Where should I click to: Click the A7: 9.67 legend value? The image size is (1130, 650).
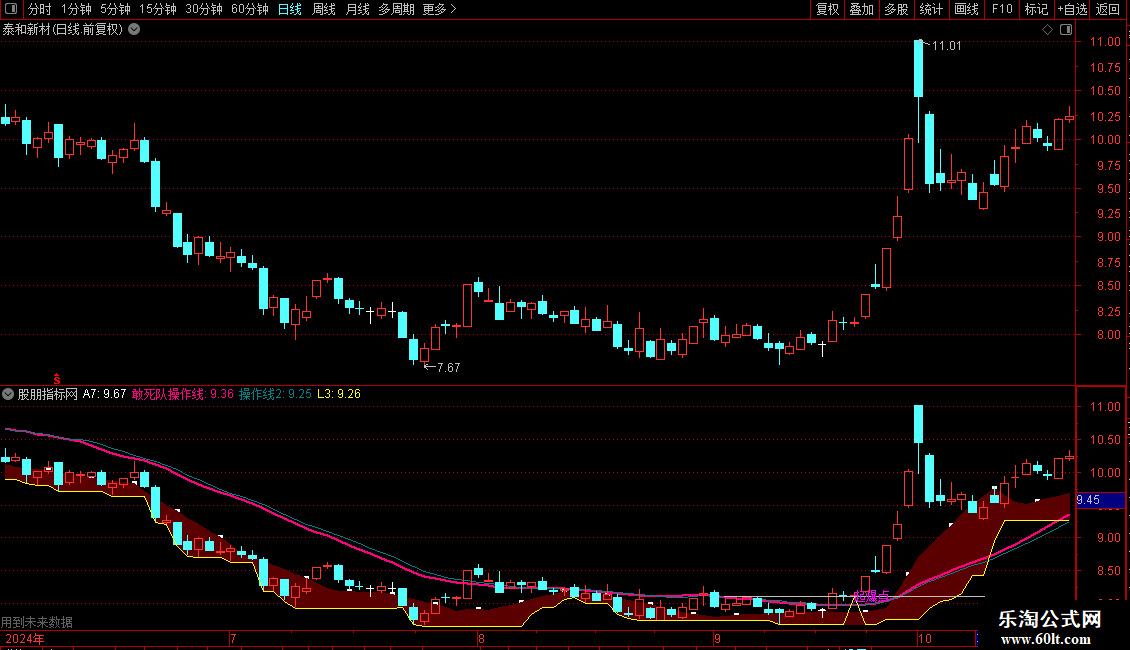point(104,394)
